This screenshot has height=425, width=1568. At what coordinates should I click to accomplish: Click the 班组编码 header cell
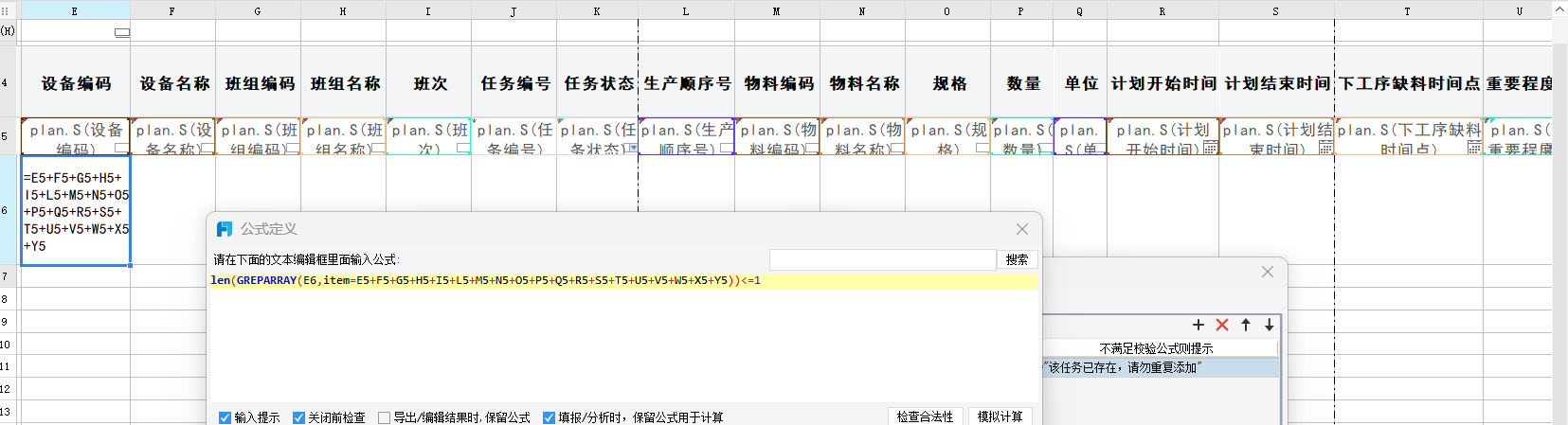[x=259, y=83]
